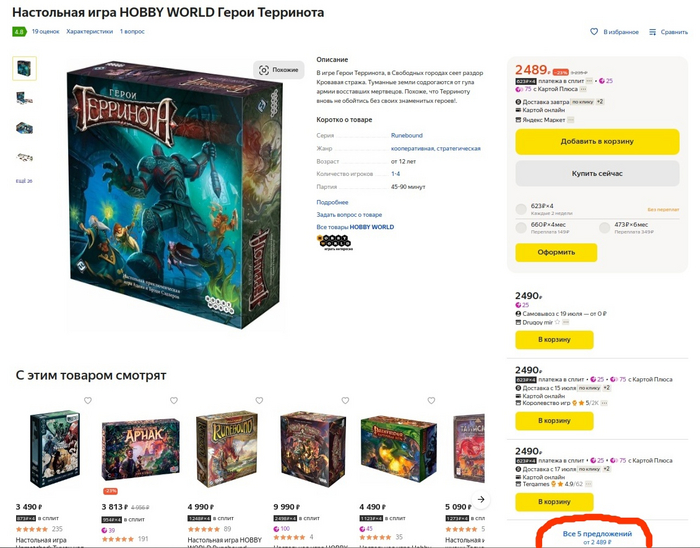Expand 'Все 5 предложений' offers list

click(x=597, y=534)
